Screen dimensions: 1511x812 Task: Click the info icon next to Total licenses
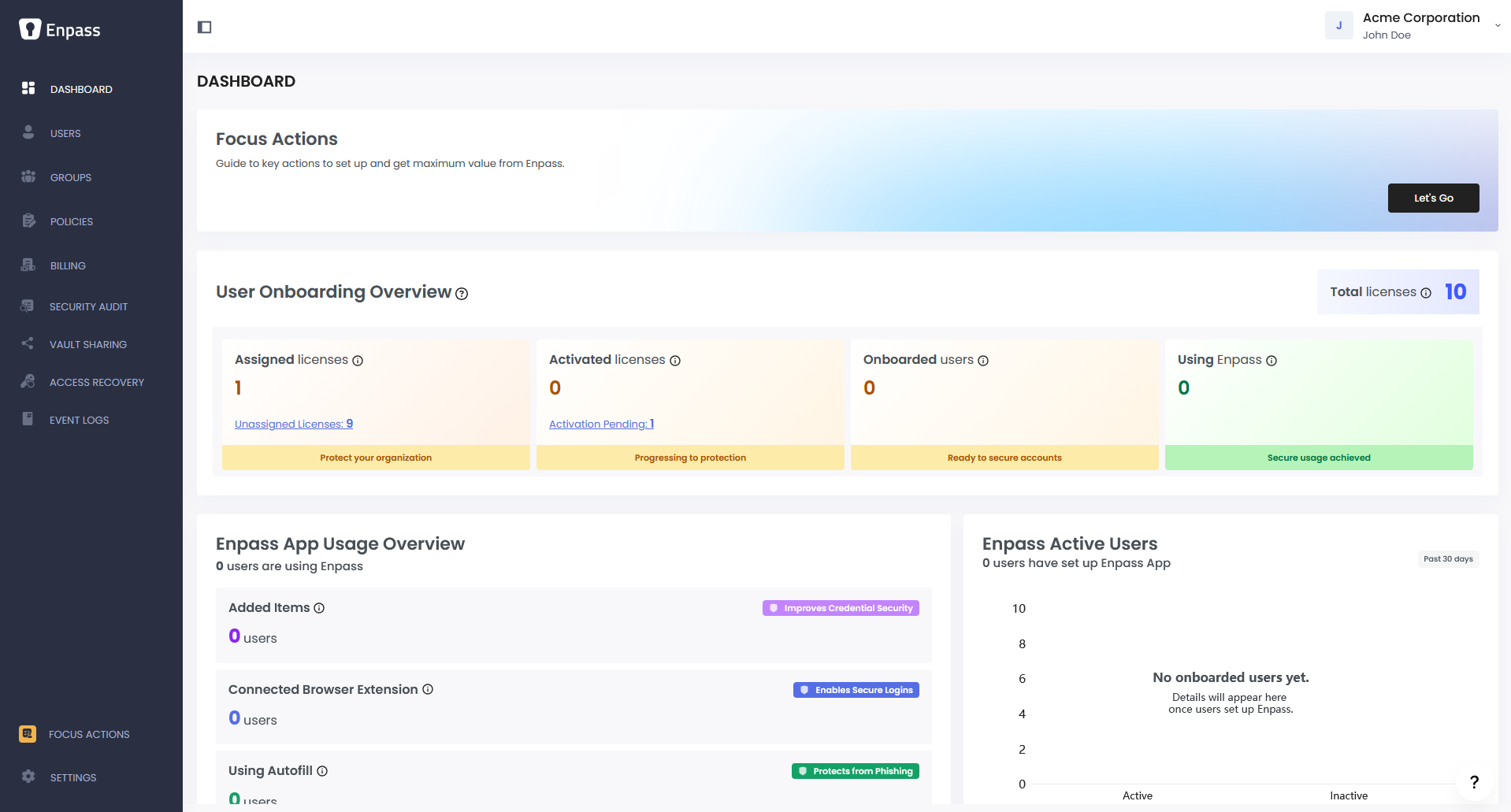click(1426, 293)
